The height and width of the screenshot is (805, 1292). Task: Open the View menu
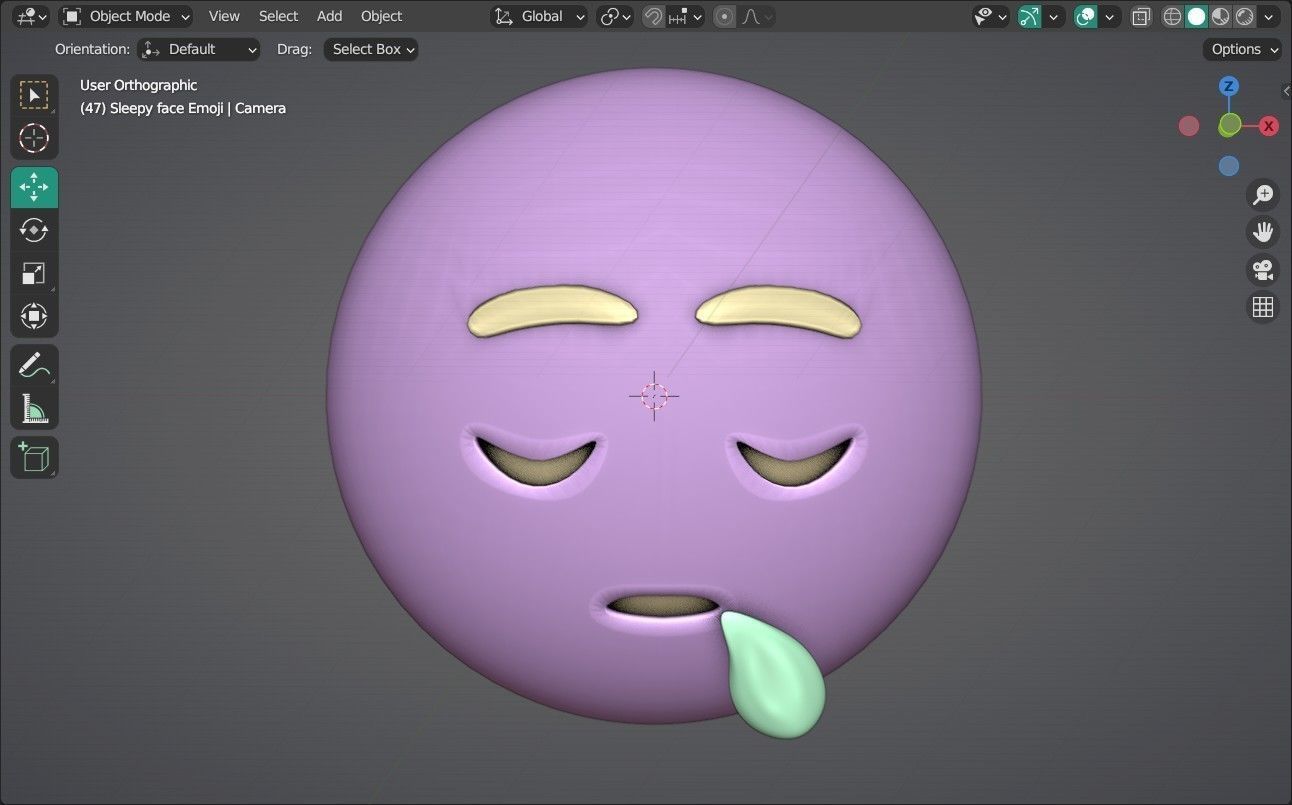[x=224, y=16]
